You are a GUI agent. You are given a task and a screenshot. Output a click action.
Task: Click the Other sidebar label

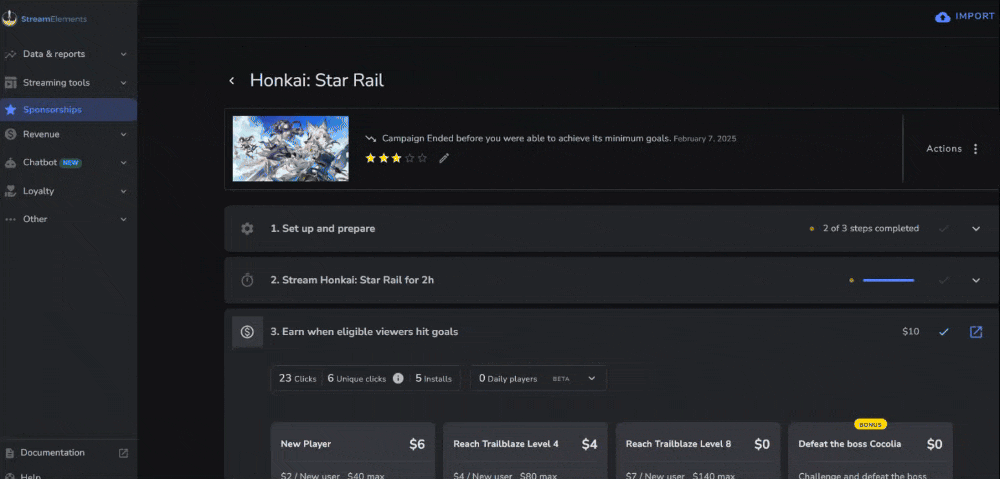click(35, 219)
